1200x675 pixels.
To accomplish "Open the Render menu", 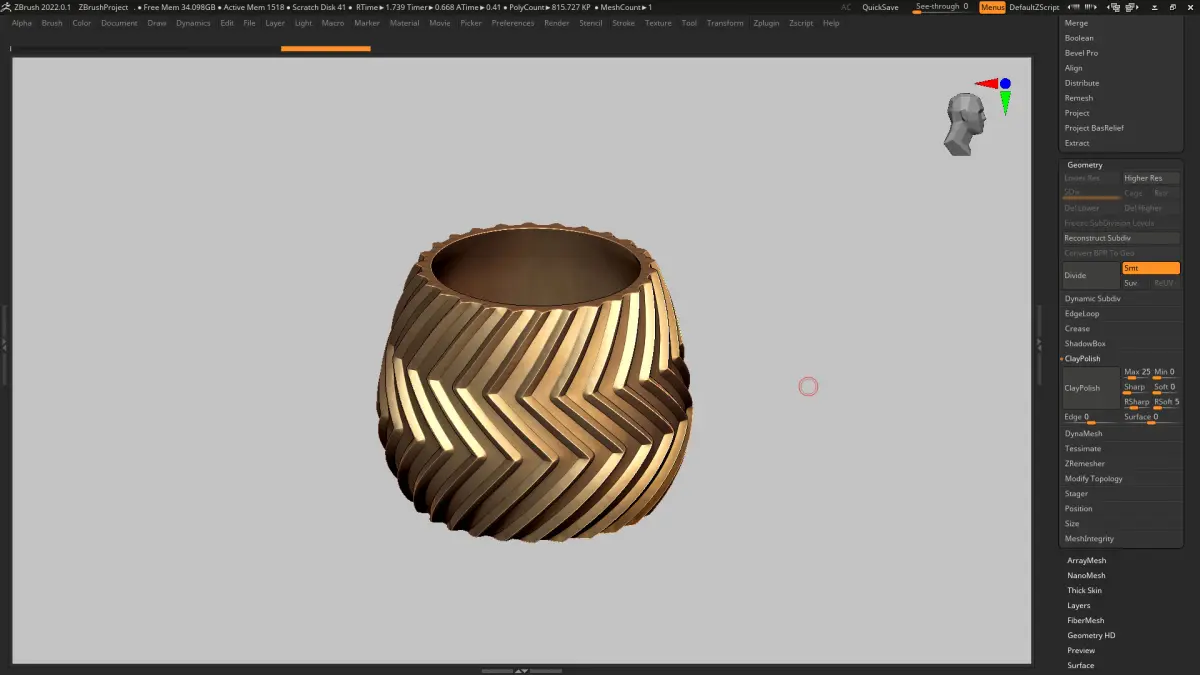I will (557, 23).
